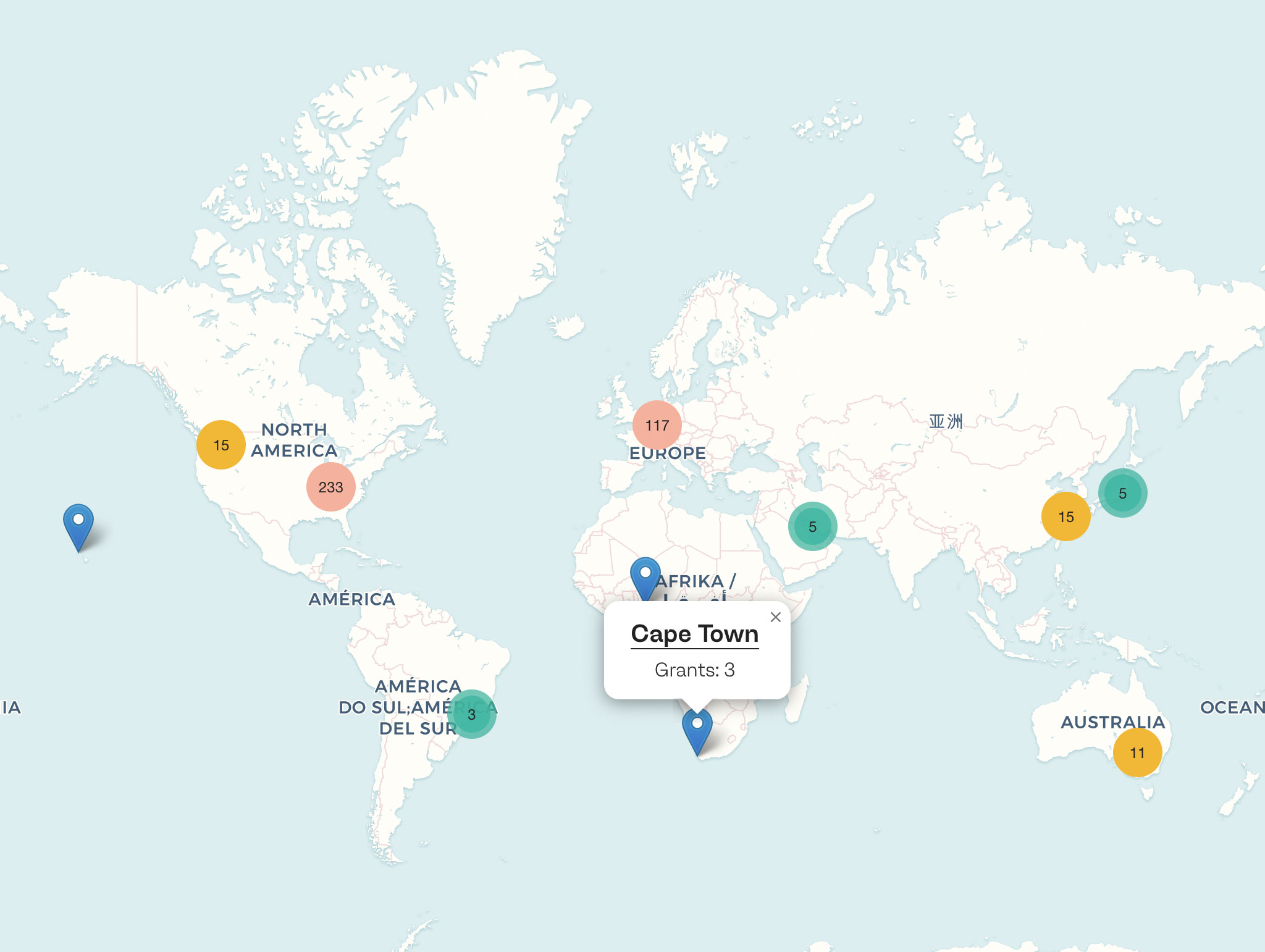Click the Grants: 3 text in popup

pos(694,670)
